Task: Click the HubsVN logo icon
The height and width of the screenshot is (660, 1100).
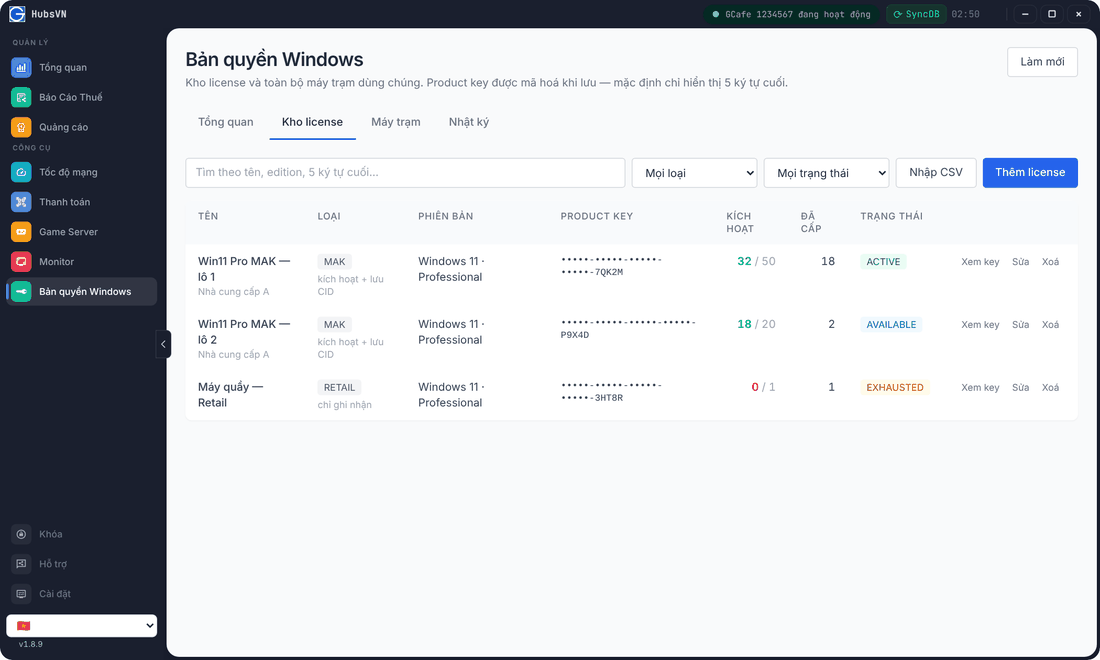Action: (x=17, y=14)
